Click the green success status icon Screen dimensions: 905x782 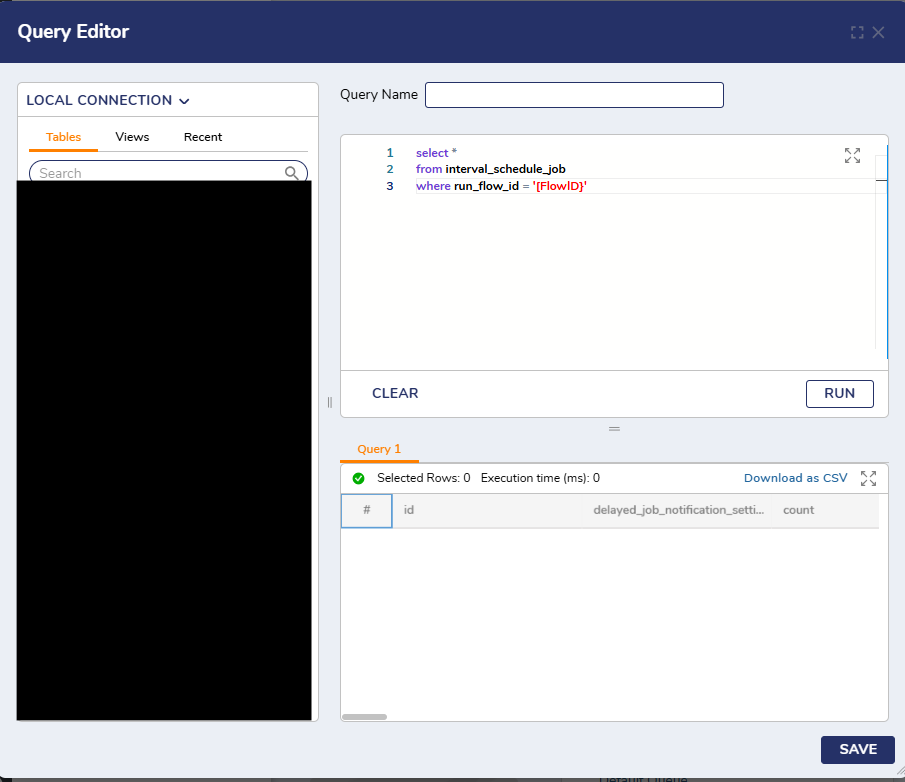[x=358, y=478]
